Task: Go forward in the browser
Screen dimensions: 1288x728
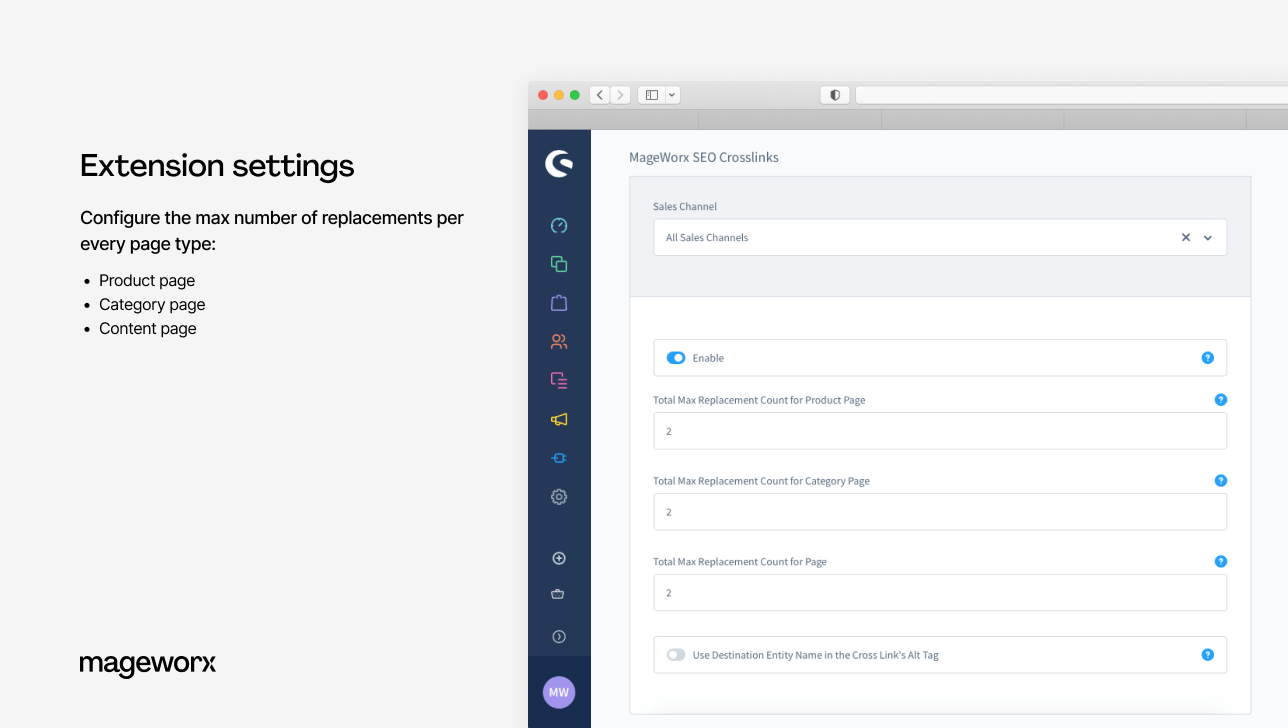Action: (620, 95)
